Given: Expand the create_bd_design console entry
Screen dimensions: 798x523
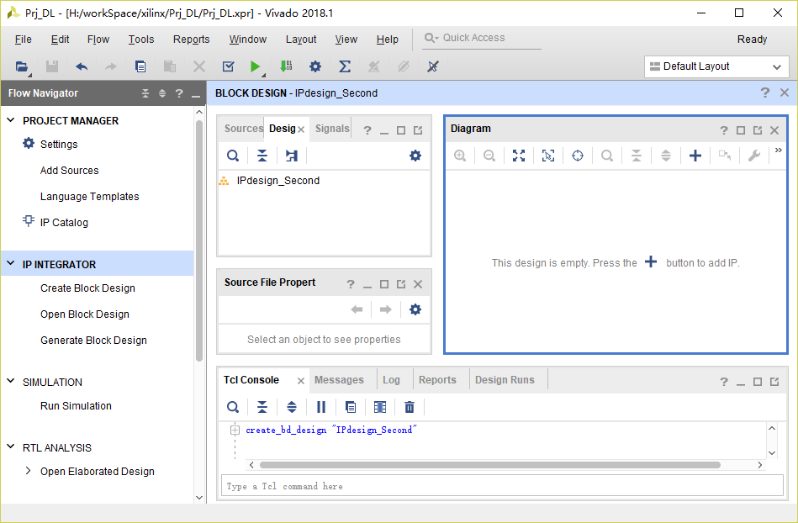Looking at the screenshot, I should click(x=235, y=430).
